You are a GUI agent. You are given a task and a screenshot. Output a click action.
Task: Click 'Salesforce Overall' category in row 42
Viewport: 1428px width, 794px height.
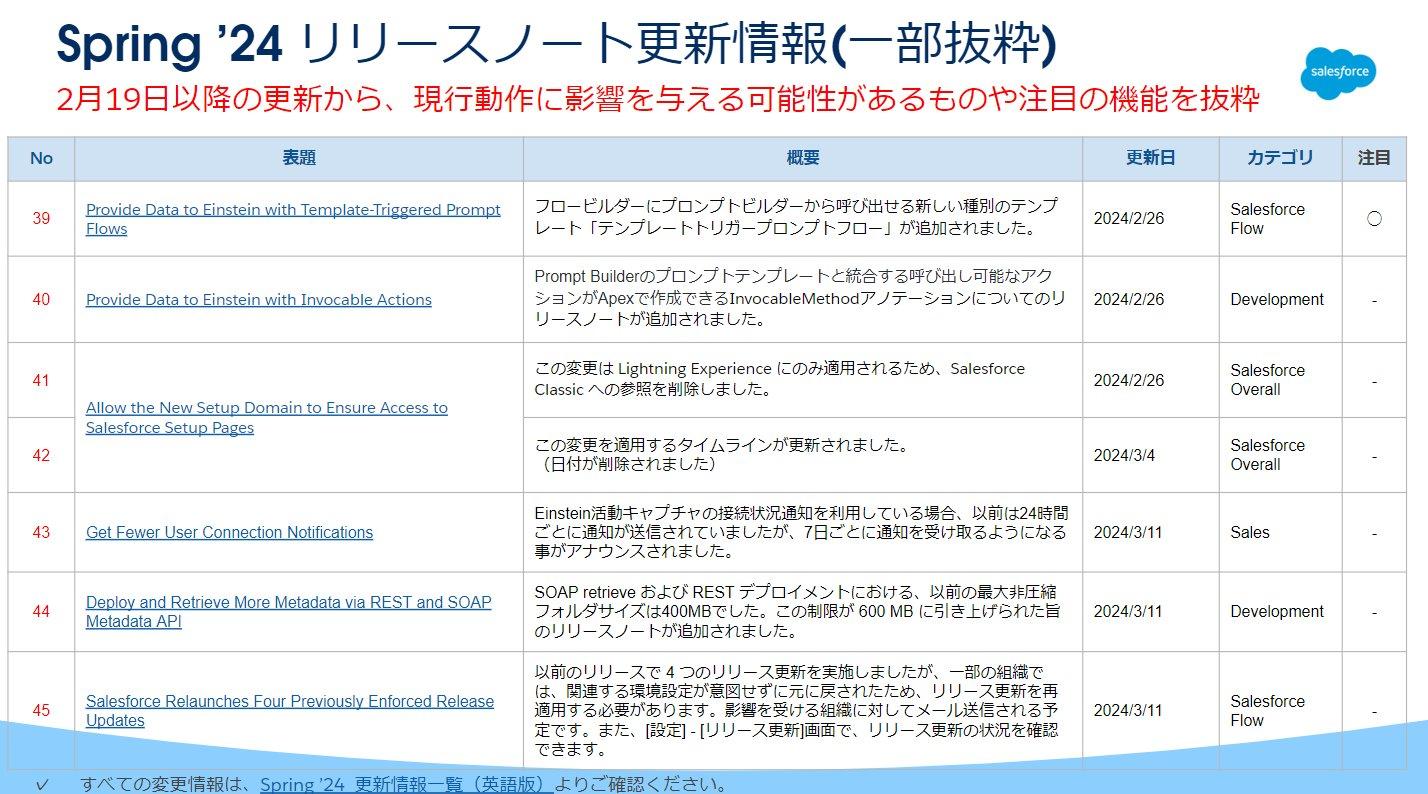pyautogui.click(x=1268, y=455)
